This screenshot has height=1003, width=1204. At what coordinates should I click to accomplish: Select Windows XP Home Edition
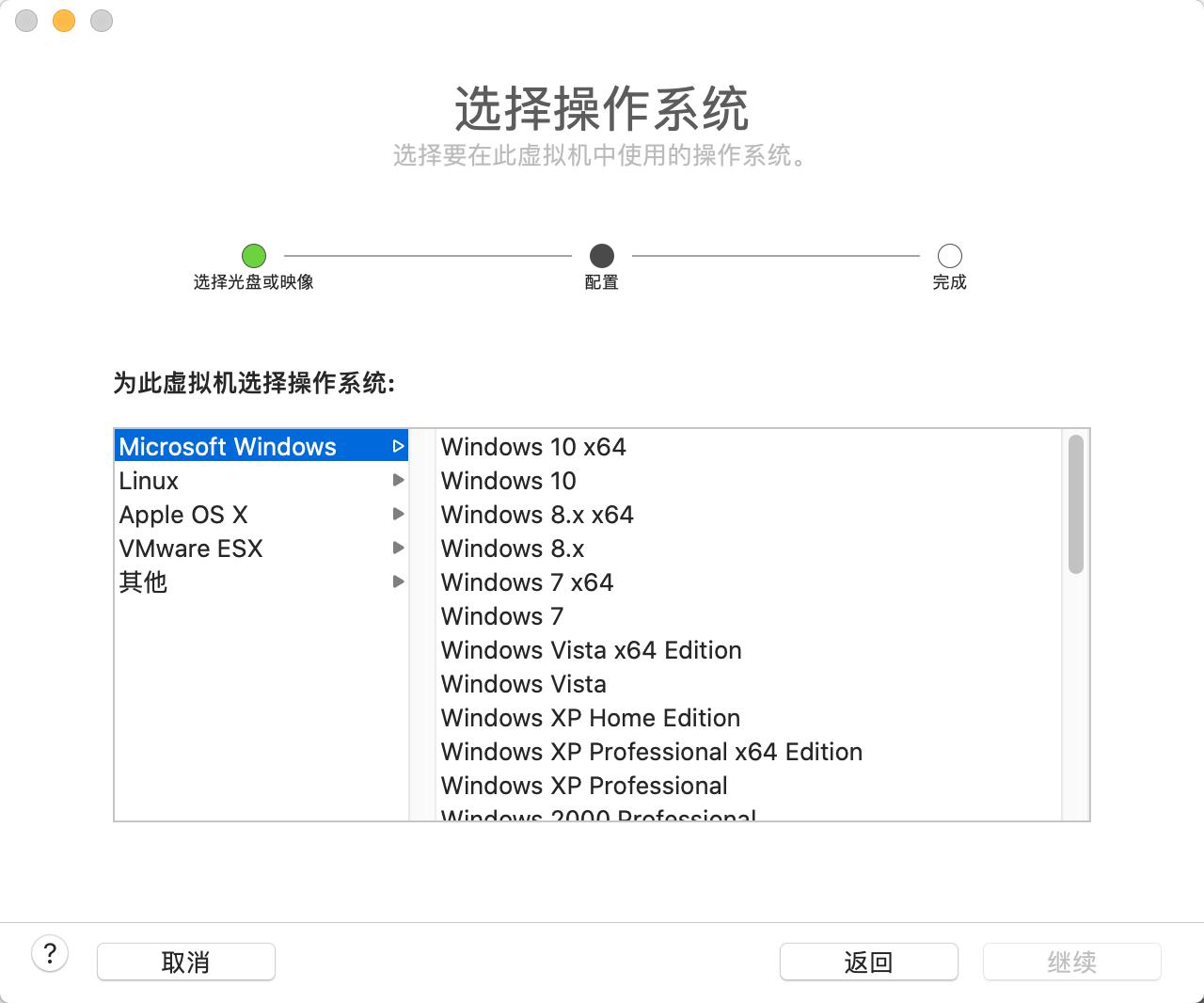[590, 717]
